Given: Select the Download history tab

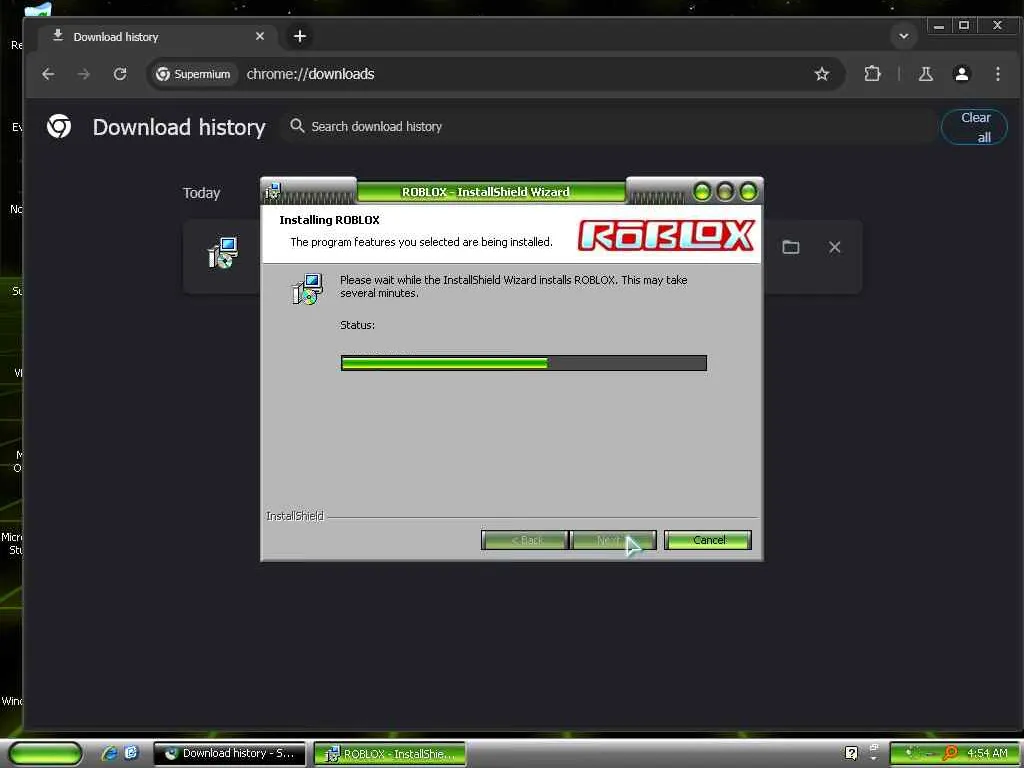Looking at the screenshot, I should click(x=156, y=37).
